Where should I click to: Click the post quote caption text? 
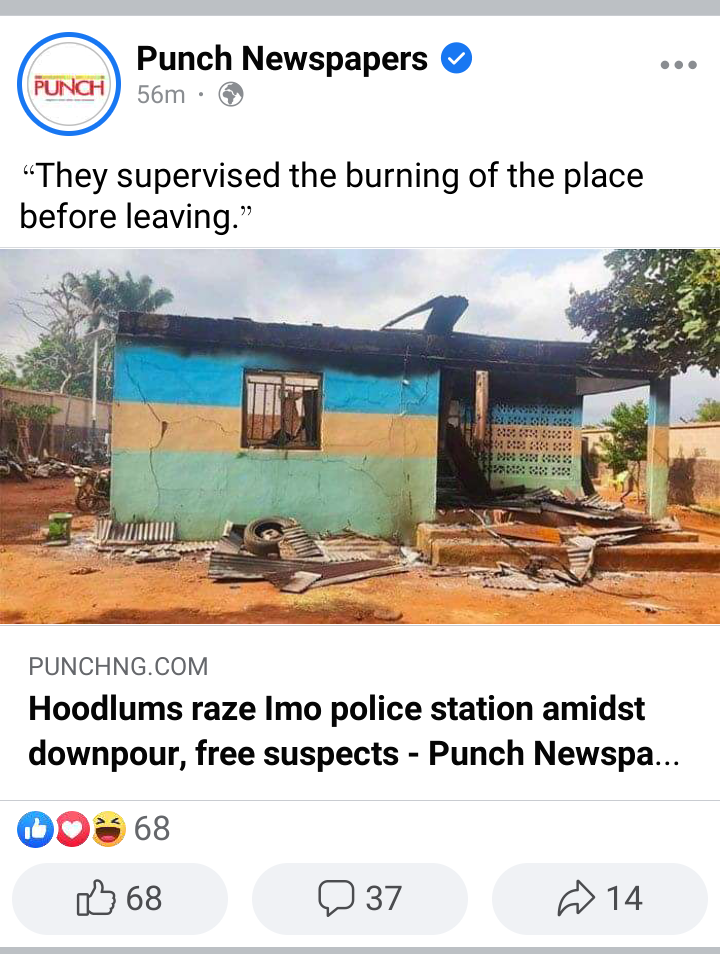click(x=332, y=196)
